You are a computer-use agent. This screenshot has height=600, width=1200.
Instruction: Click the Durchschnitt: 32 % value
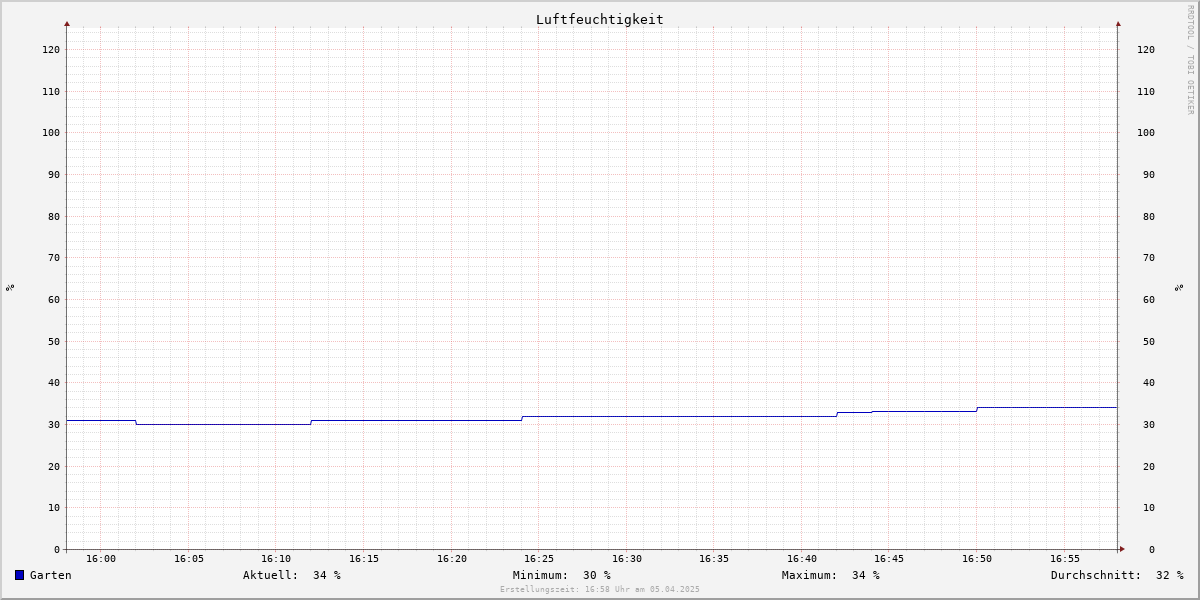1117,575
